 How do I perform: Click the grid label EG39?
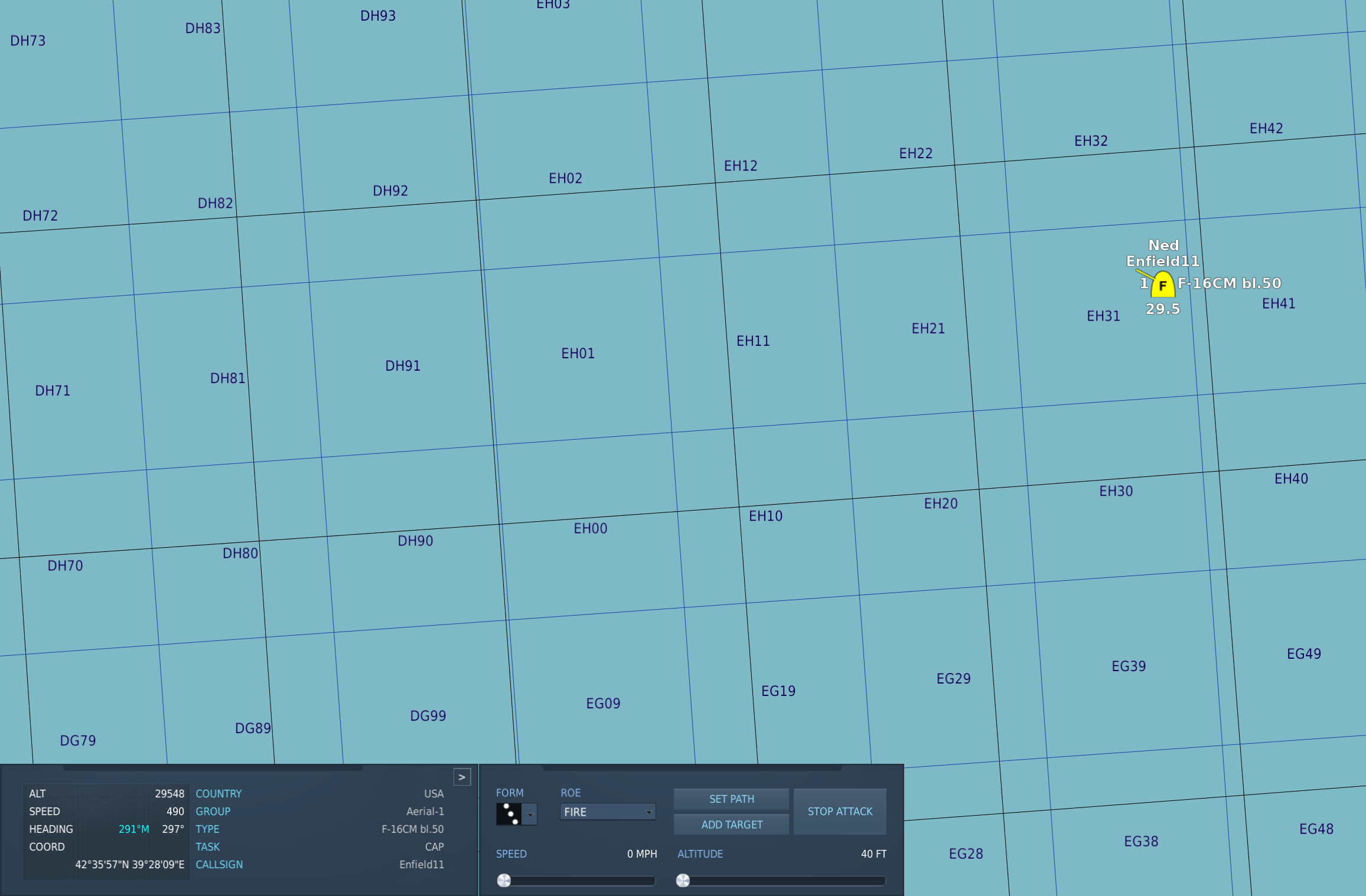point(1129,667)
